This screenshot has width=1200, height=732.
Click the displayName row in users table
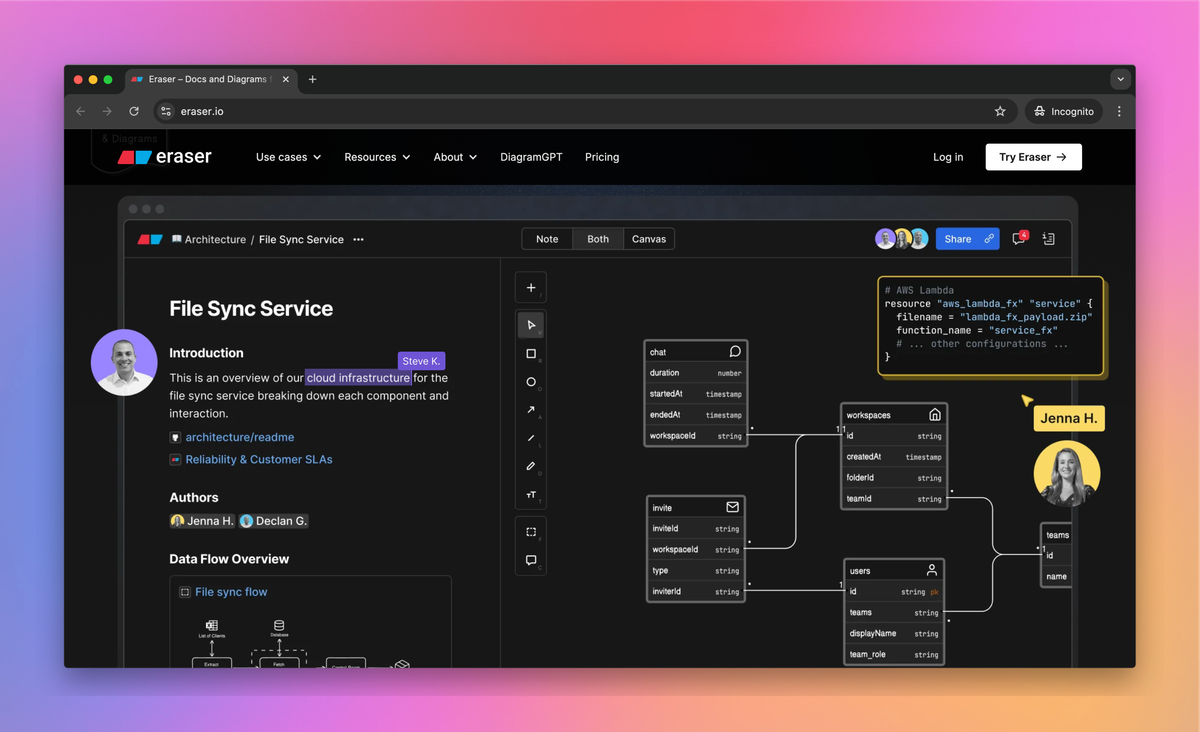pos(894,633)
